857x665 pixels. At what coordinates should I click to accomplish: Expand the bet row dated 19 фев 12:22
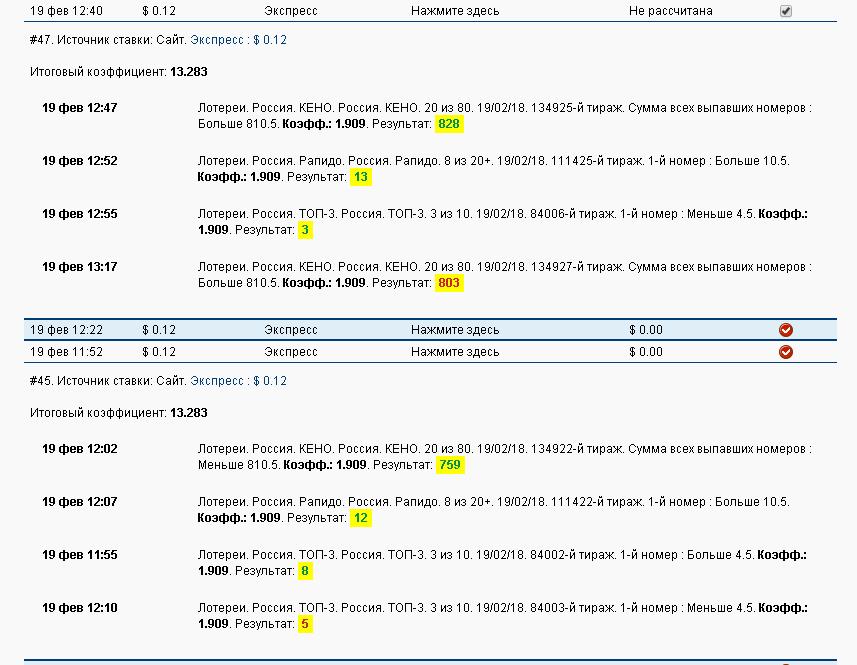tap(66, 330)
